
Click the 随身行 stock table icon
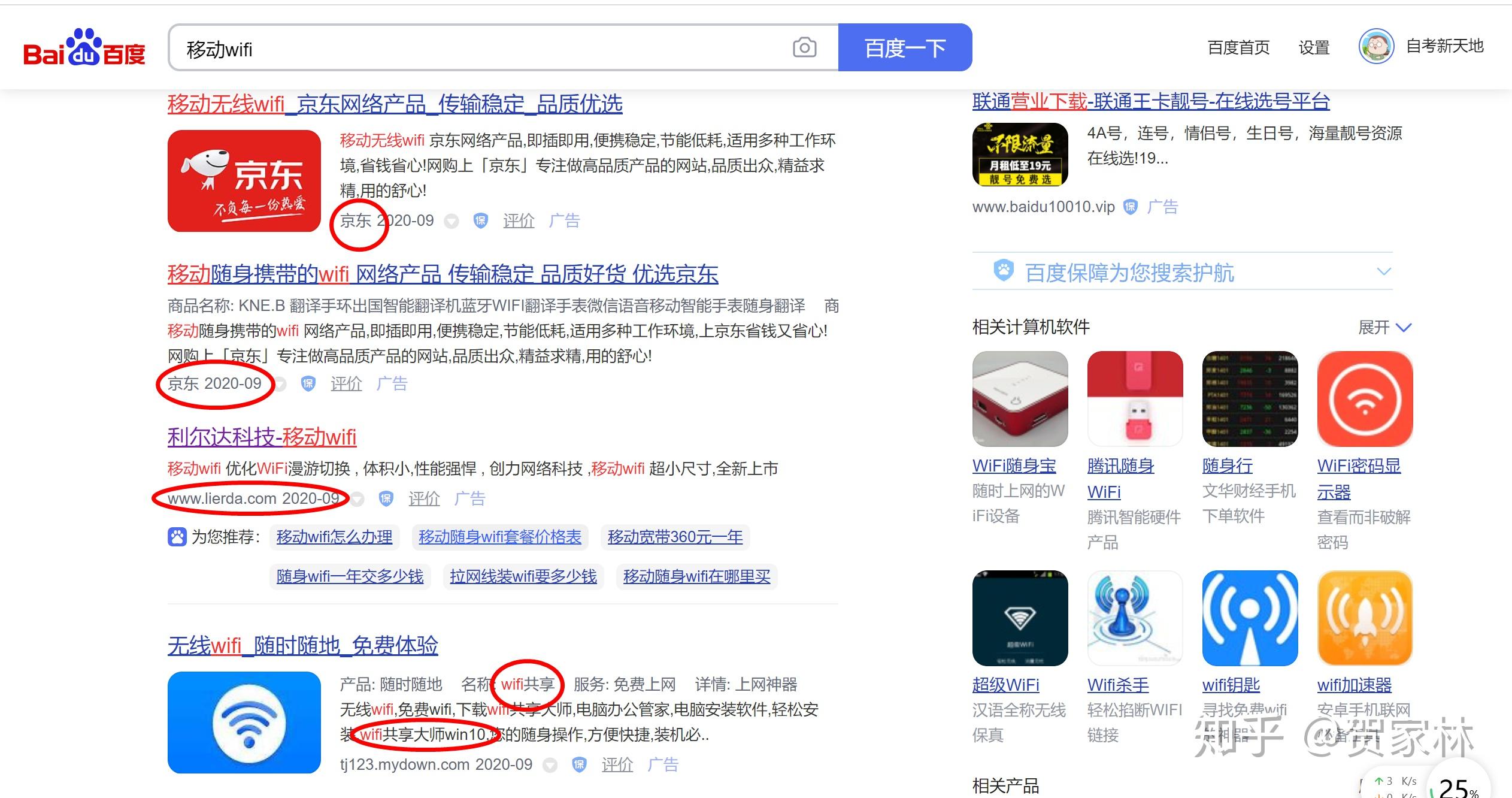1250,399
